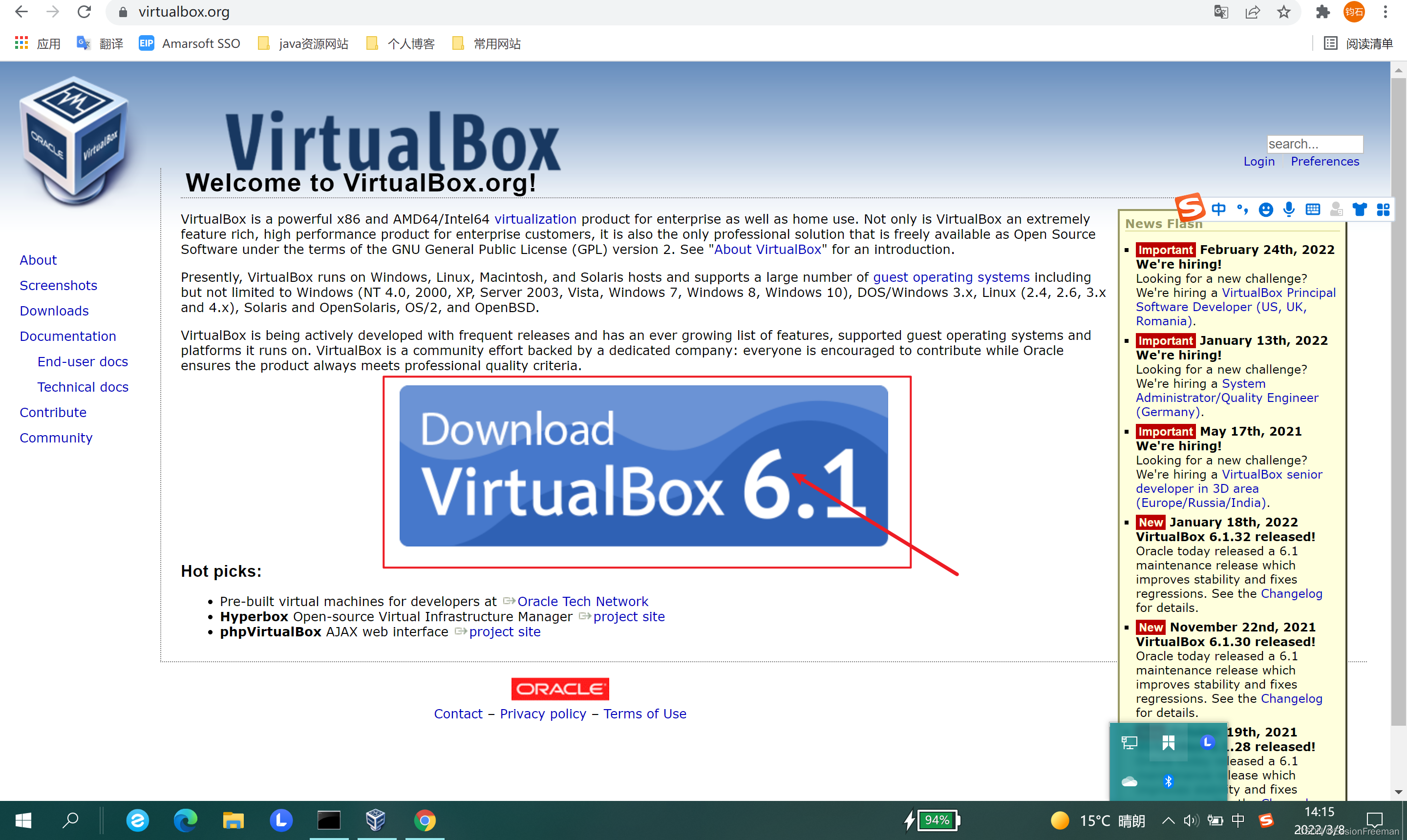
Task: Open the Hyperbox project site link
Action: coord(629,617)
